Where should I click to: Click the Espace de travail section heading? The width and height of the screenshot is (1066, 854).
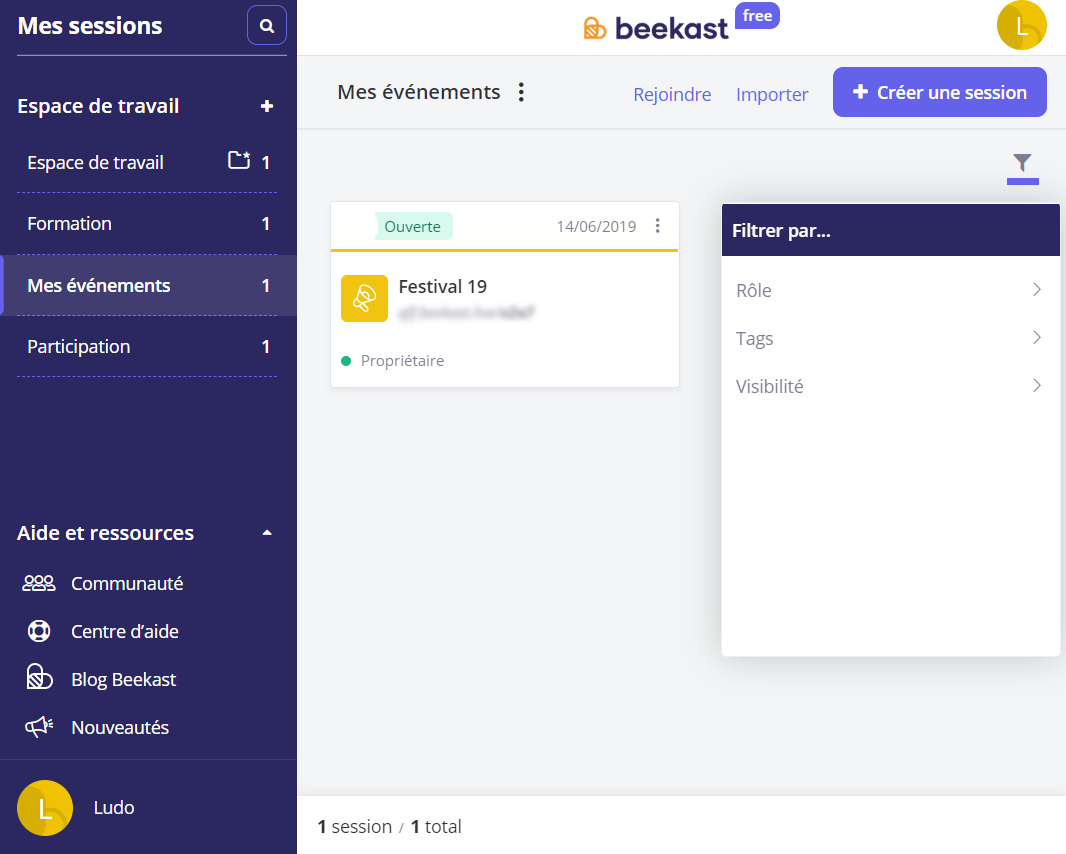tap(98, 106)
